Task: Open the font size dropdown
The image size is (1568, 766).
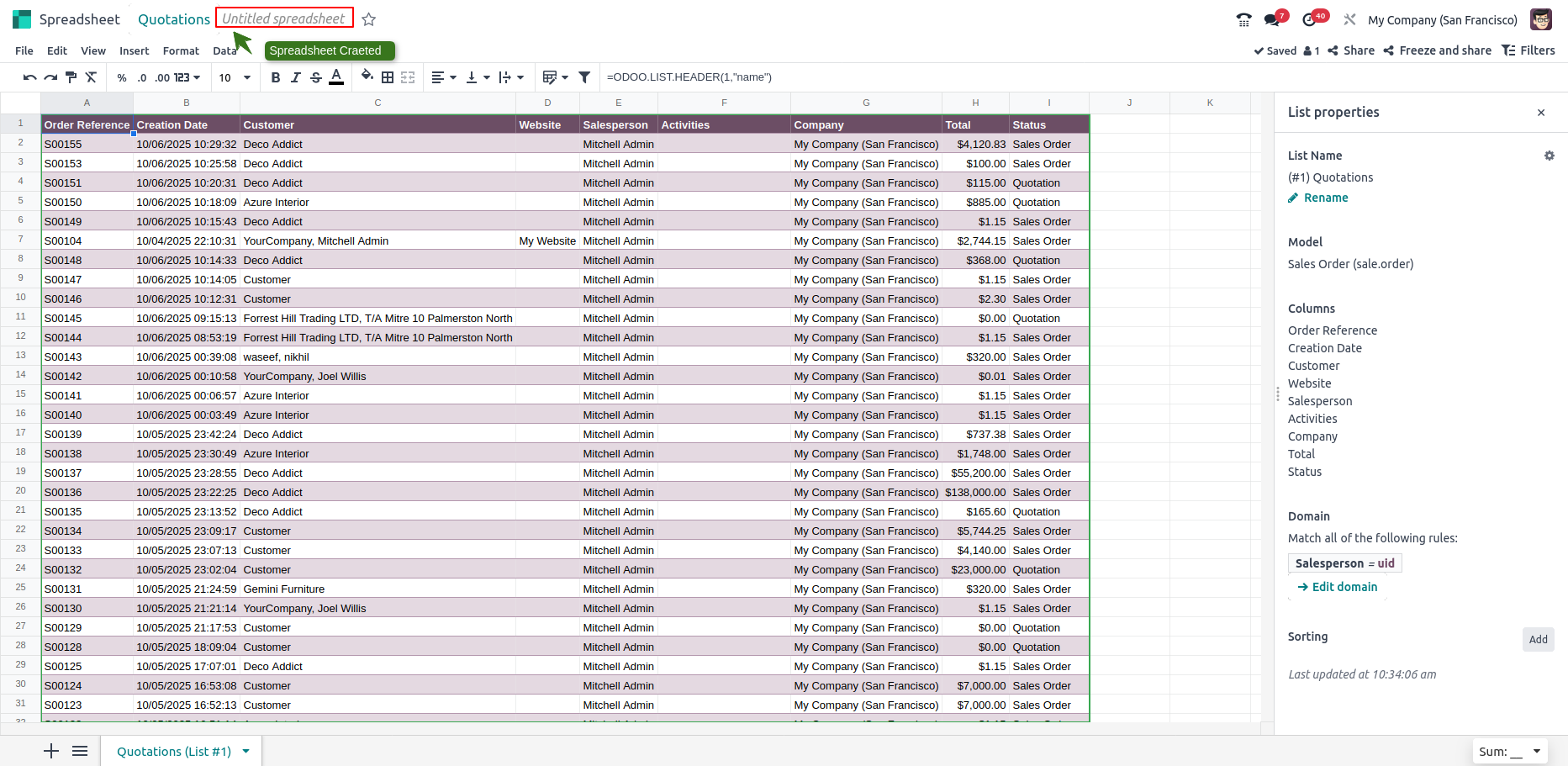Action: (235, 77)
